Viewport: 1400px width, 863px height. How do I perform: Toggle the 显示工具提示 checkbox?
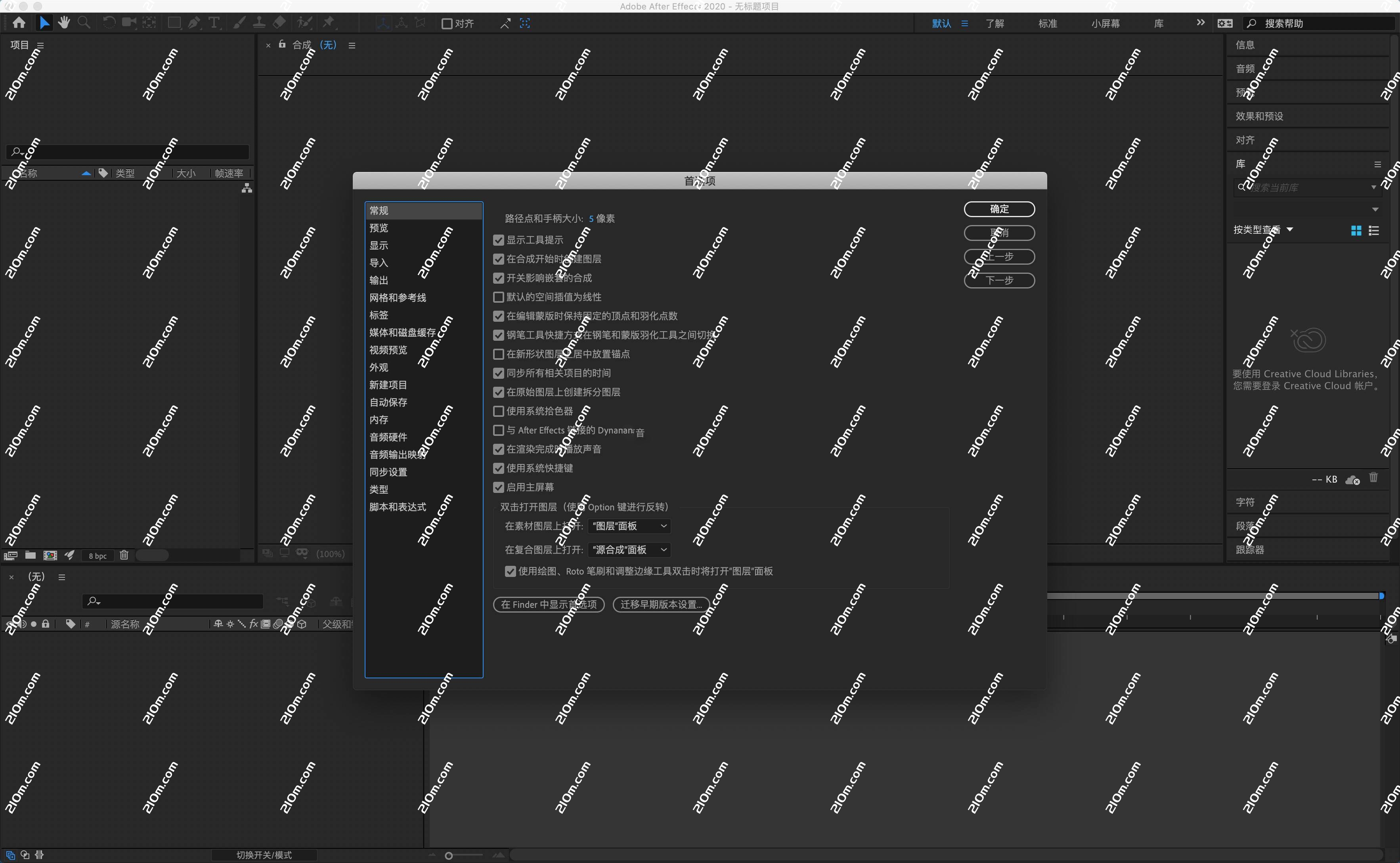pyautogui.click(x=499, y=240)
